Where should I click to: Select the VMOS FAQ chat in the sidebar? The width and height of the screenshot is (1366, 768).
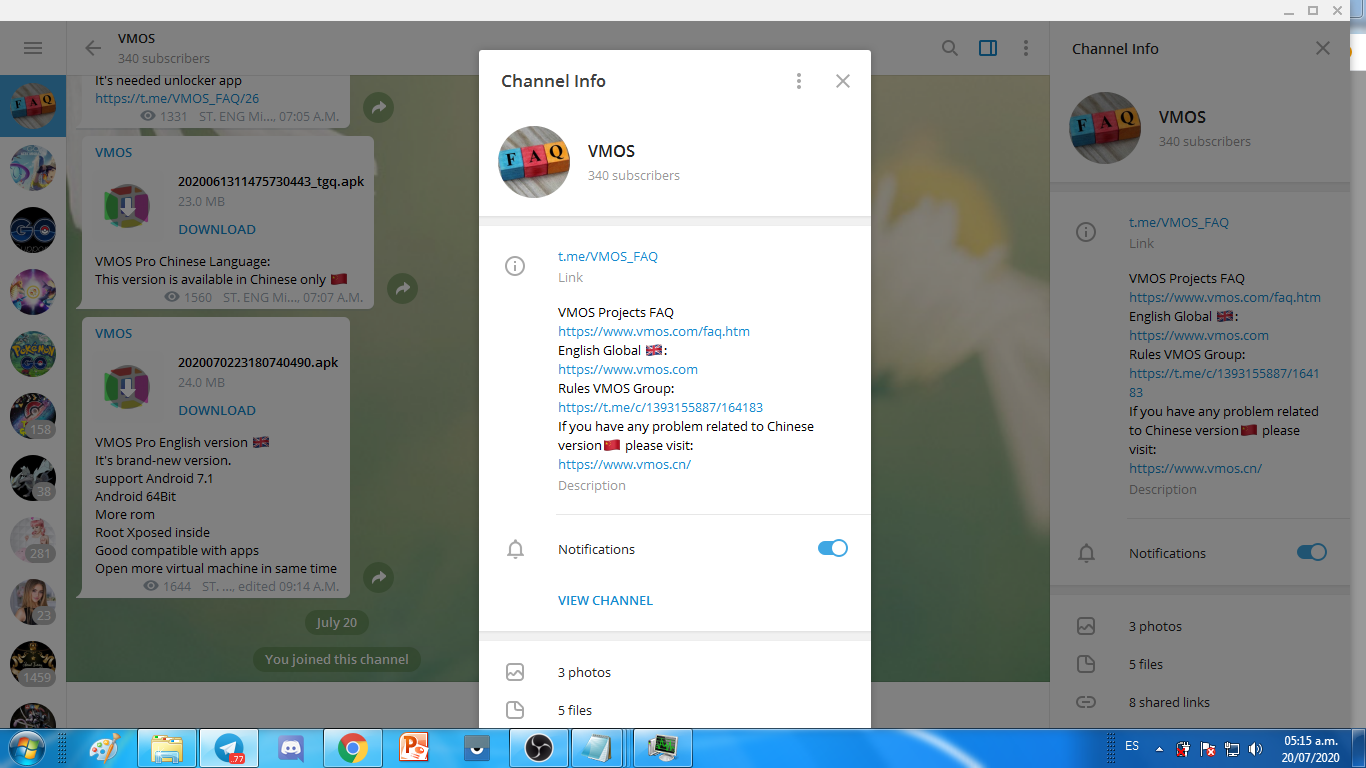pyautogui.click(x=33, y=106)
